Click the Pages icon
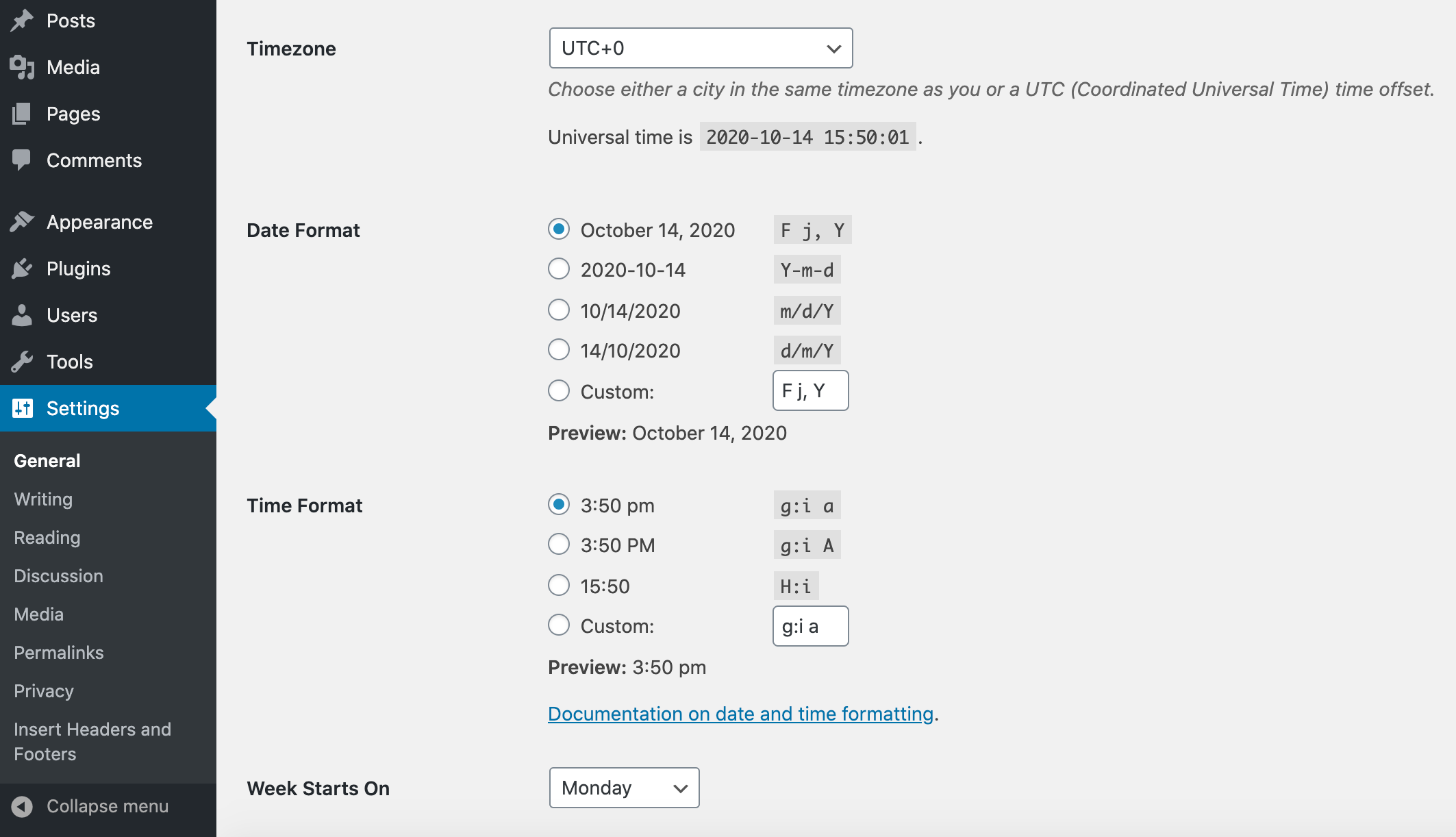This screenshot has height=837, width=1456. [23, 113]
